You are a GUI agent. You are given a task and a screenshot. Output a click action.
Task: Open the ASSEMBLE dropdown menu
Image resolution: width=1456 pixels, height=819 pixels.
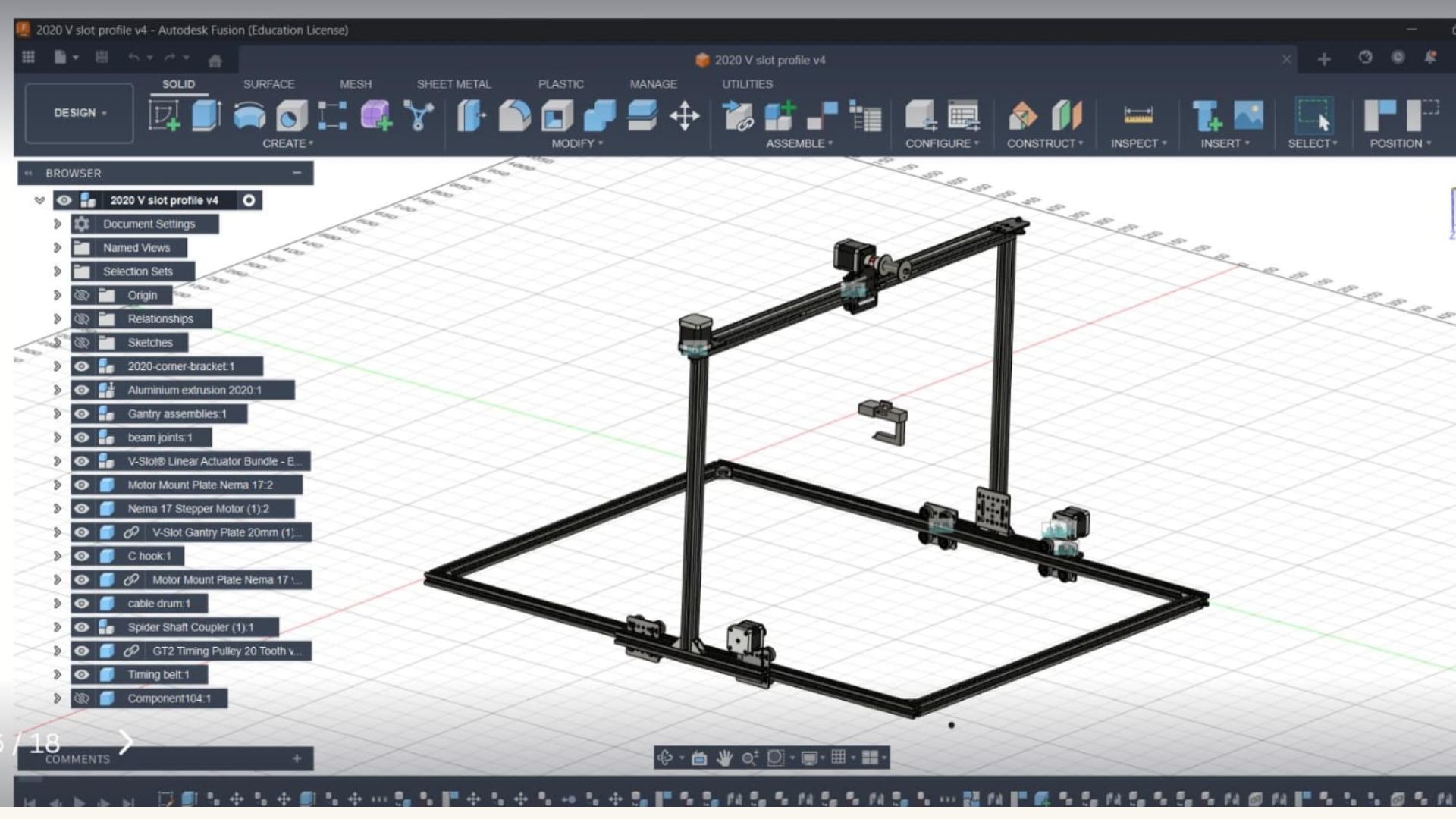click(799, 143)
